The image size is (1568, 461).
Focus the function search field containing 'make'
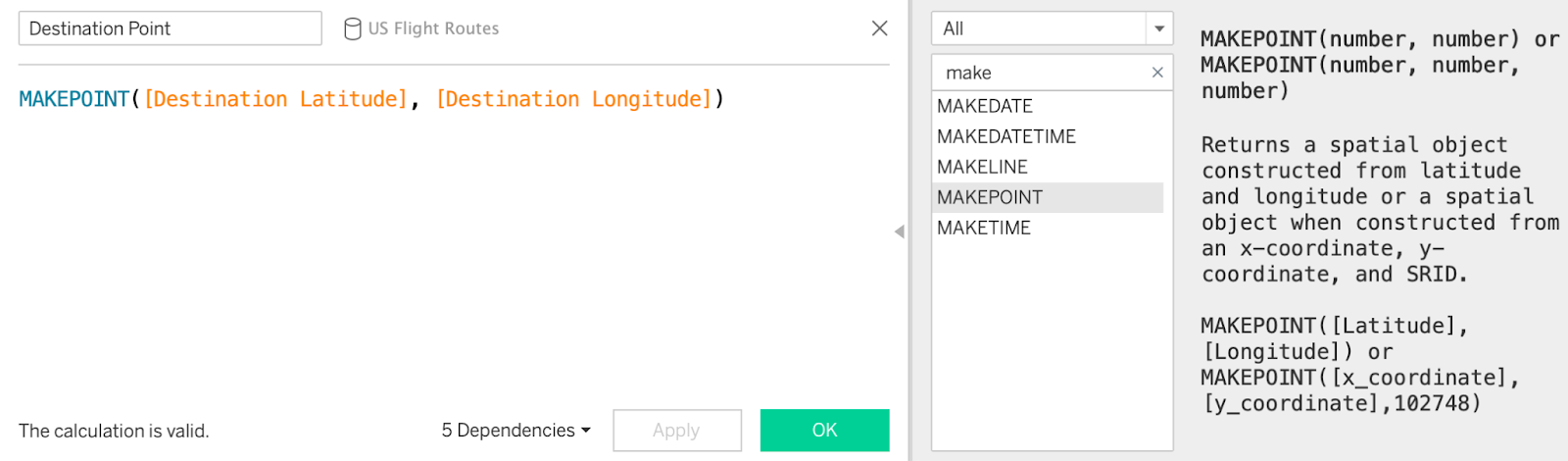(1043, 73)
